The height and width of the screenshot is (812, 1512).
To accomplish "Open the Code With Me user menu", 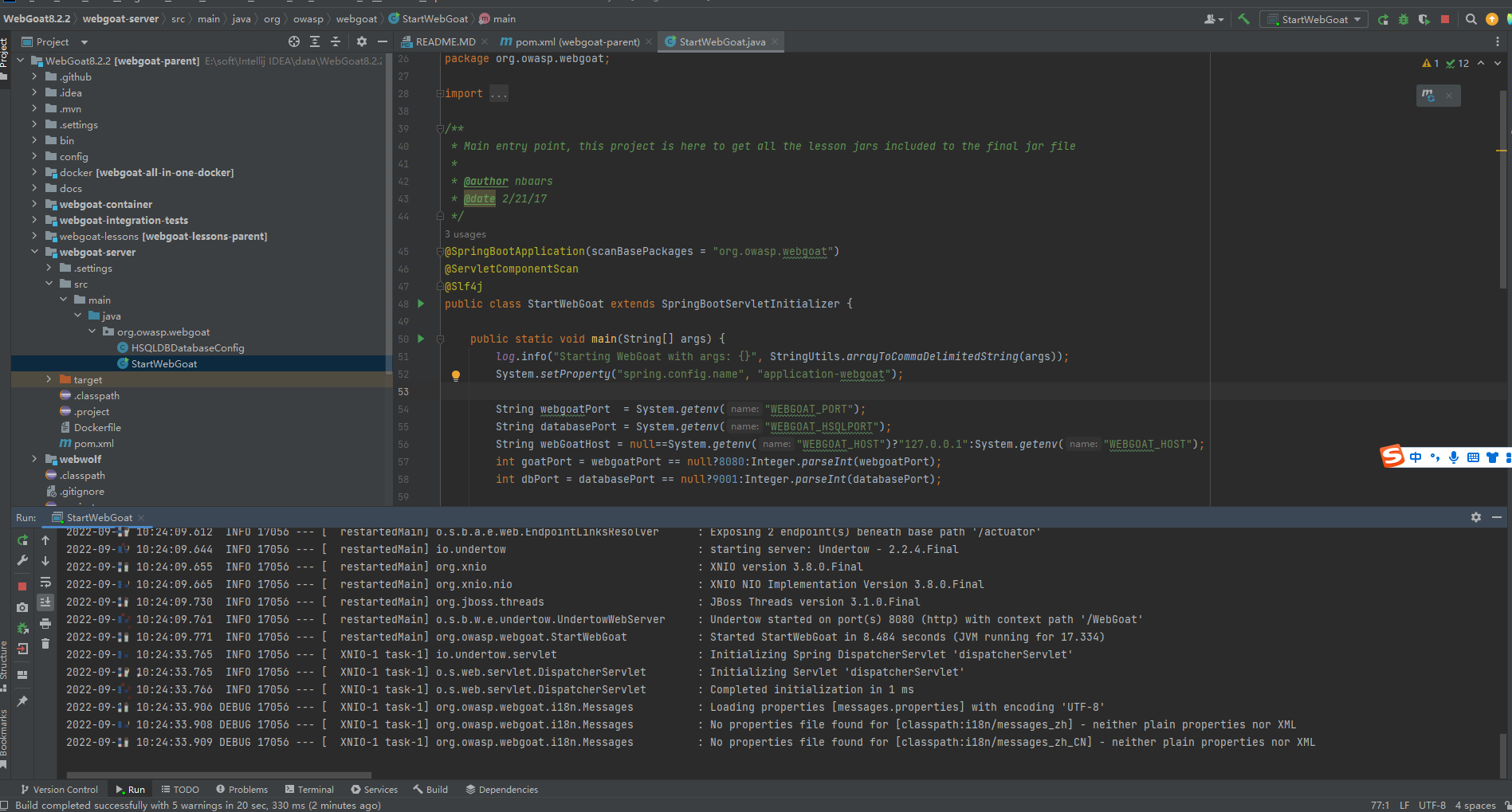I will point(1214,19).
